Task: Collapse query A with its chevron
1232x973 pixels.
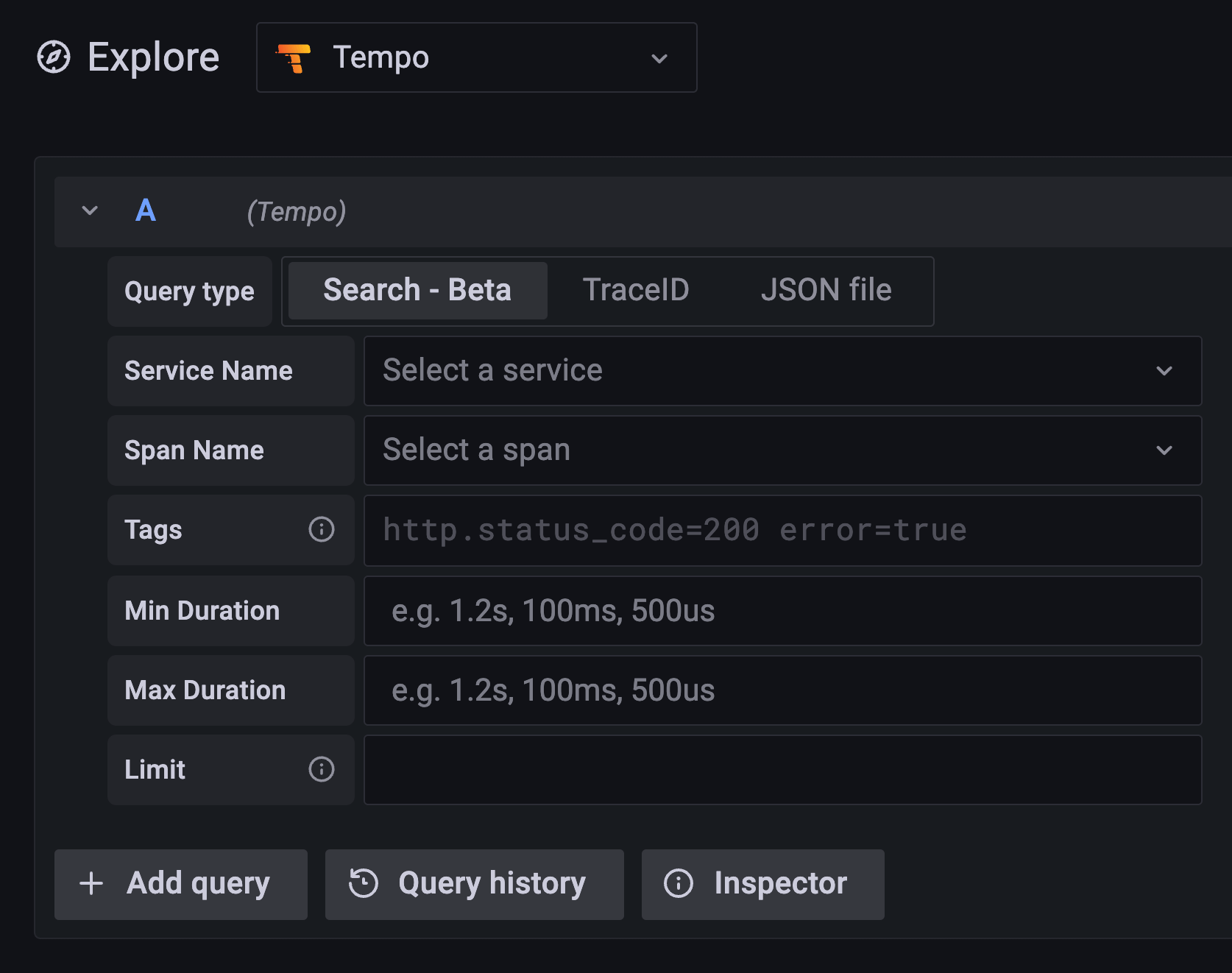Action: click(x=90, y=211)
